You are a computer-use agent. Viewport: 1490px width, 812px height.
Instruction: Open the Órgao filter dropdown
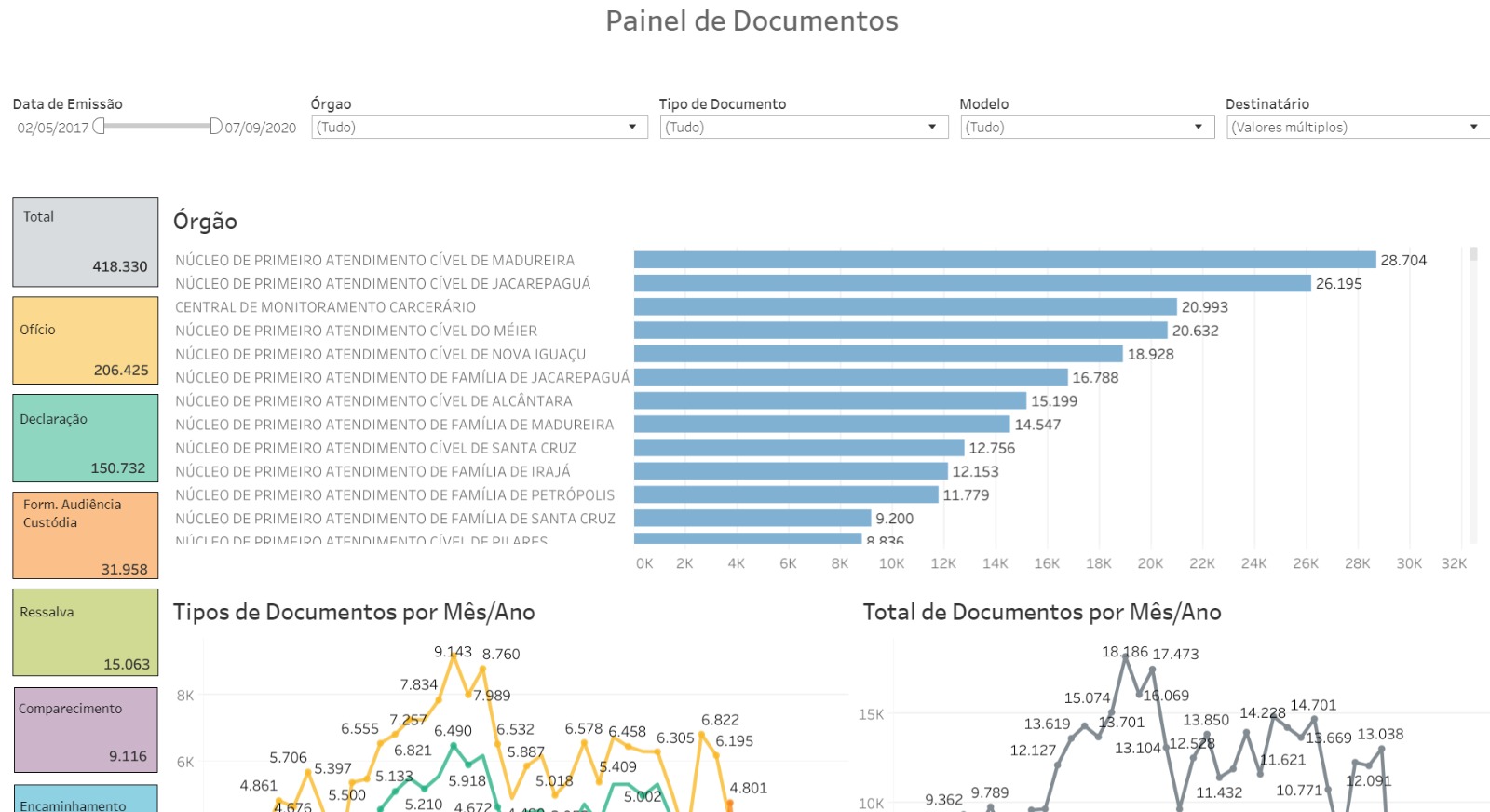pos(479,128)
